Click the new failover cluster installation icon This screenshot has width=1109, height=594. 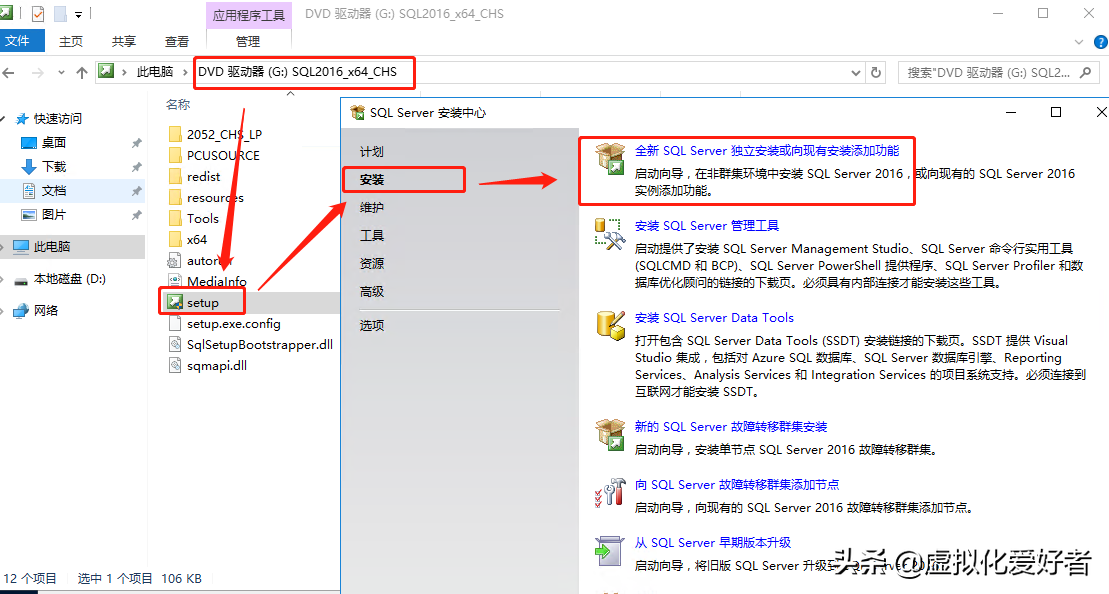tap(610, 434)
